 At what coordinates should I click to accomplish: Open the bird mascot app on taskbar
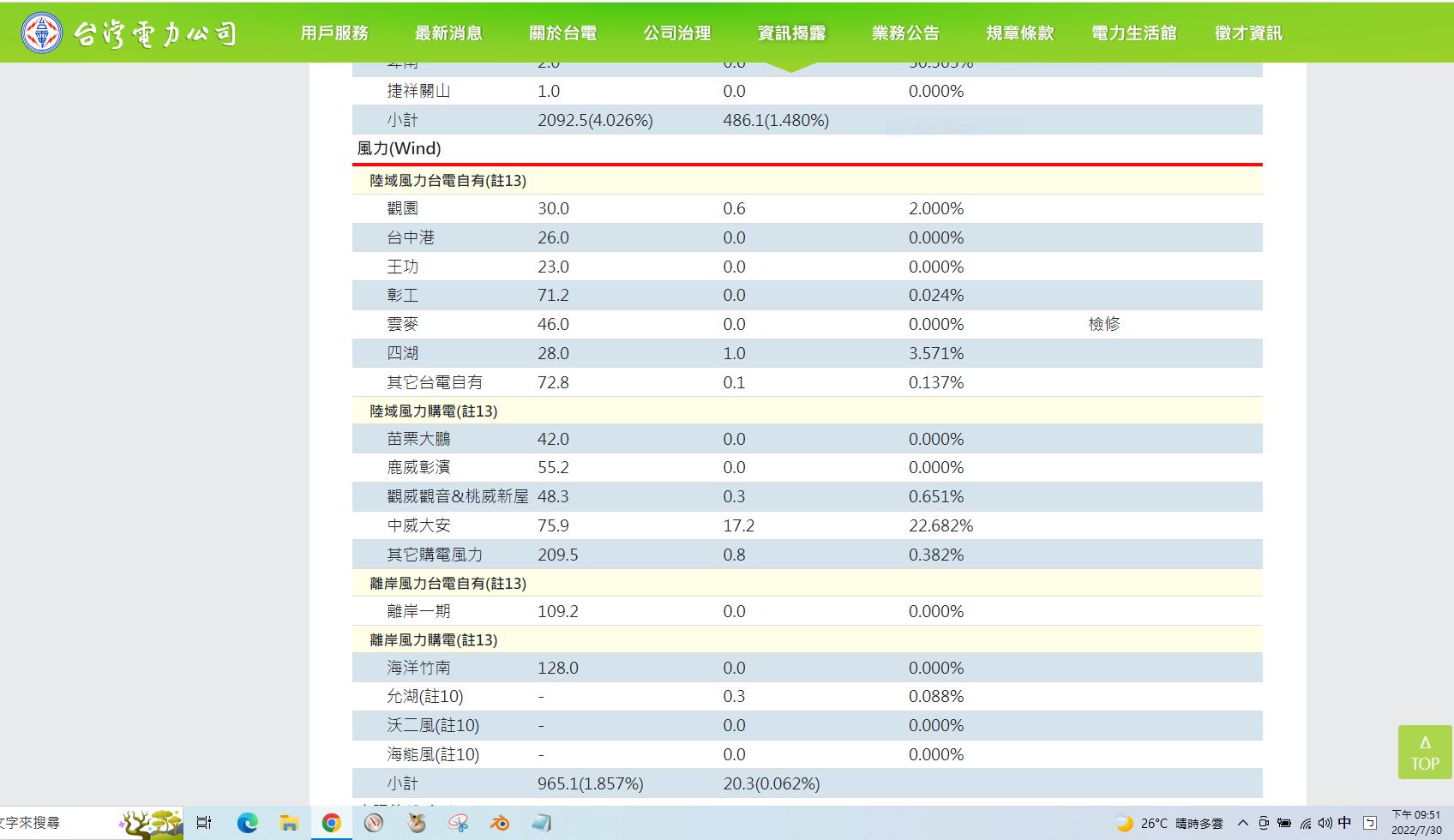417,823
